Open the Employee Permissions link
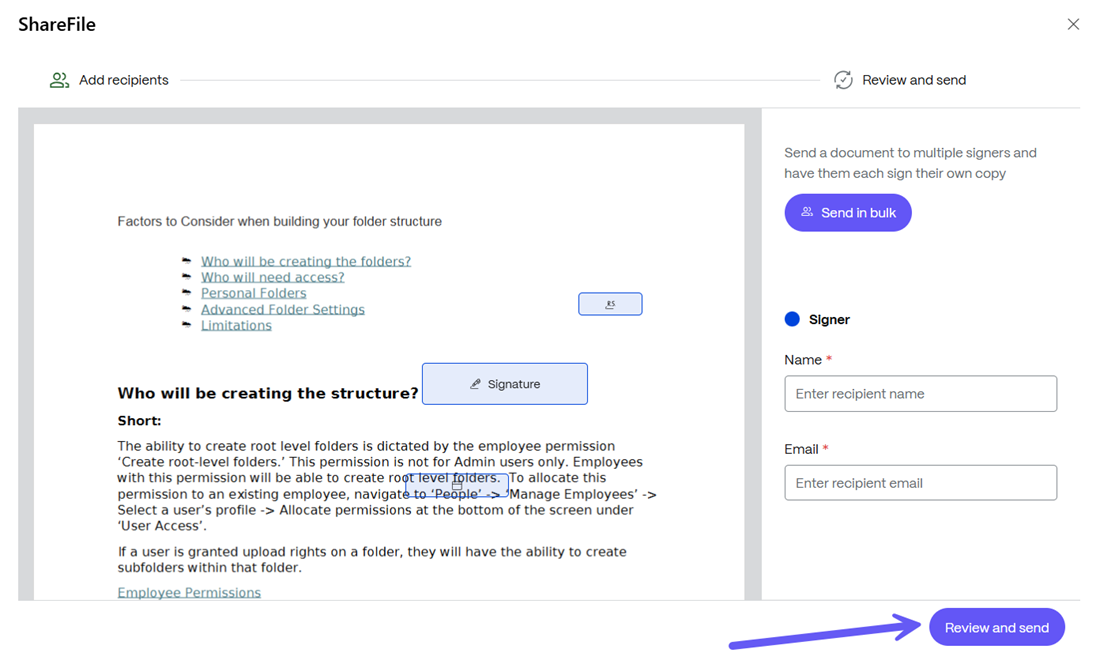Screen dimensions: 1100x668 [x=189, y=592]
